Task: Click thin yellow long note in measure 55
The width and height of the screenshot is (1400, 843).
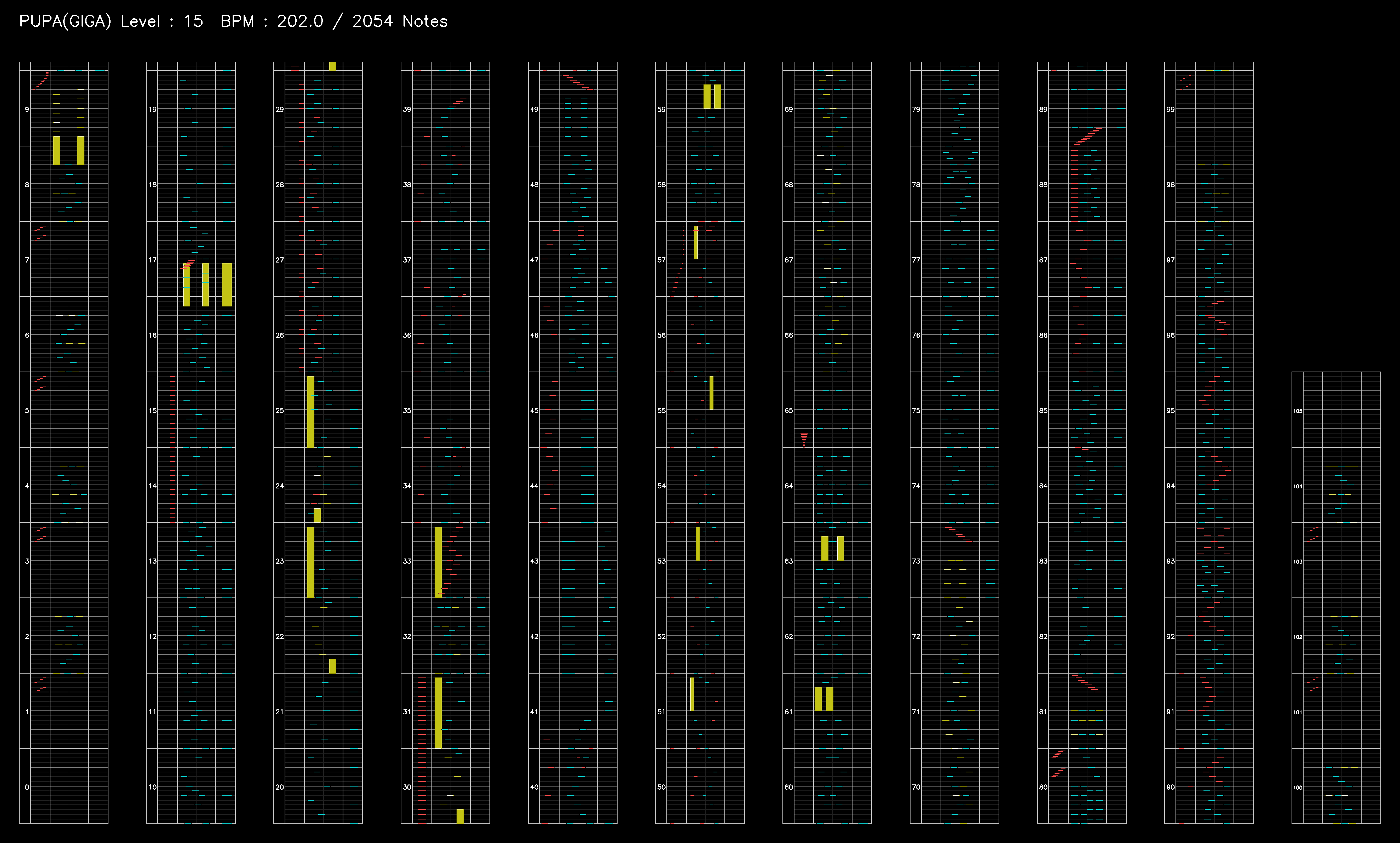Action: (711, 392)
